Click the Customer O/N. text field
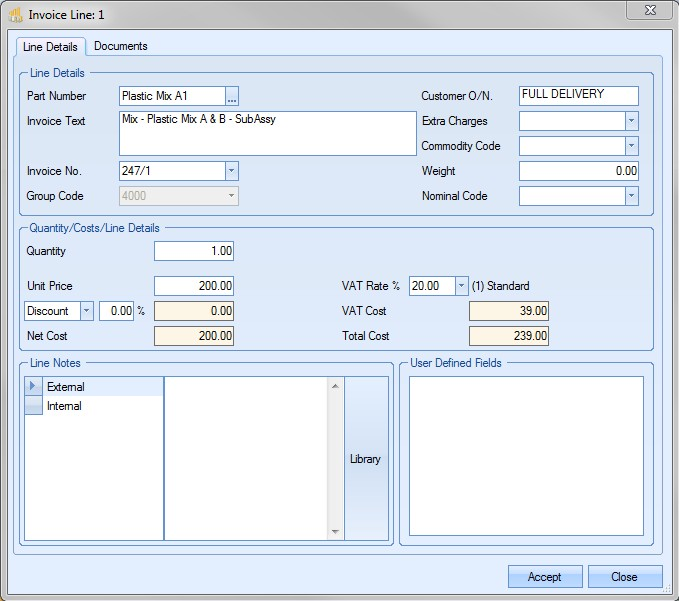Viewport: 679px width, 601px height. [x=578, y=96]
